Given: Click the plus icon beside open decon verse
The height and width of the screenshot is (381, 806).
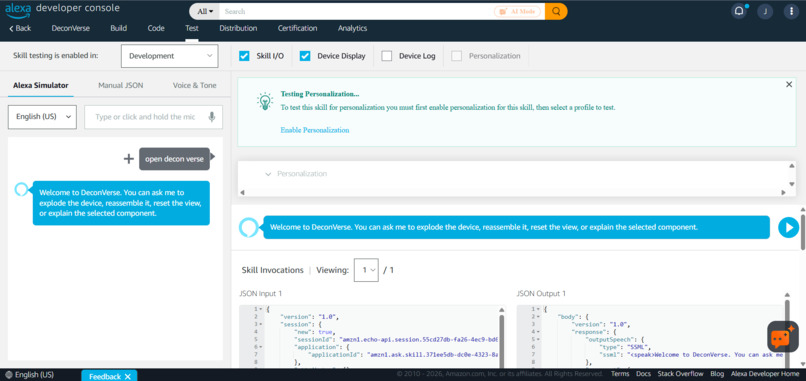Looking at the screenshot, I should point(129,159).
